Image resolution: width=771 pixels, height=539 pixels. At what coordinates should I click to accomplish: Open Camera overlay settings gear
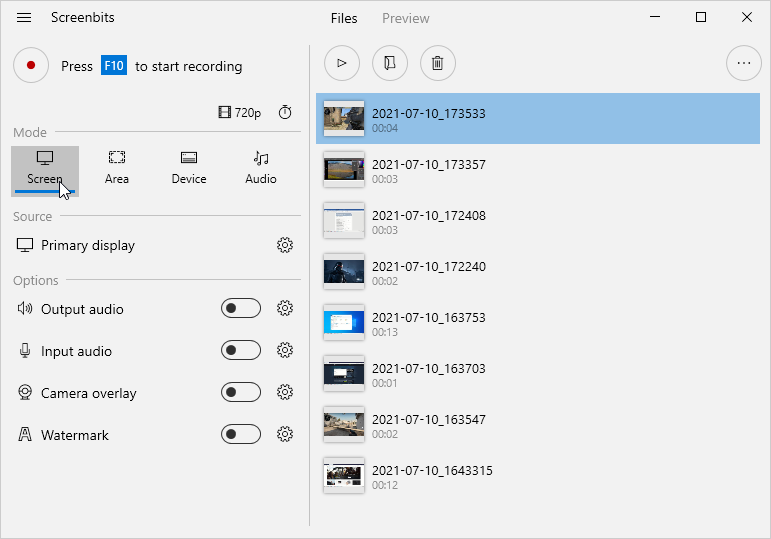pyautogui.click(x=285, y=392)
